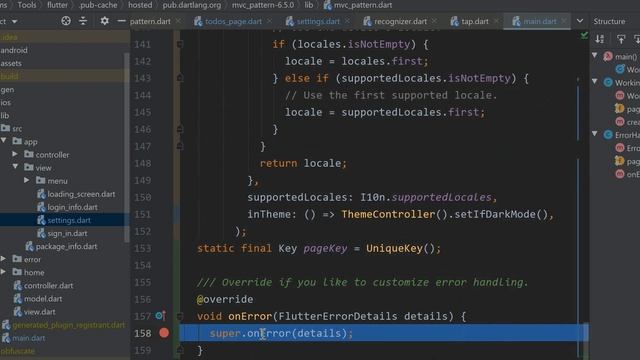Click the sort alphabetically icon in Structure
This screenshot has height=360, width=640.
[600, 39]
